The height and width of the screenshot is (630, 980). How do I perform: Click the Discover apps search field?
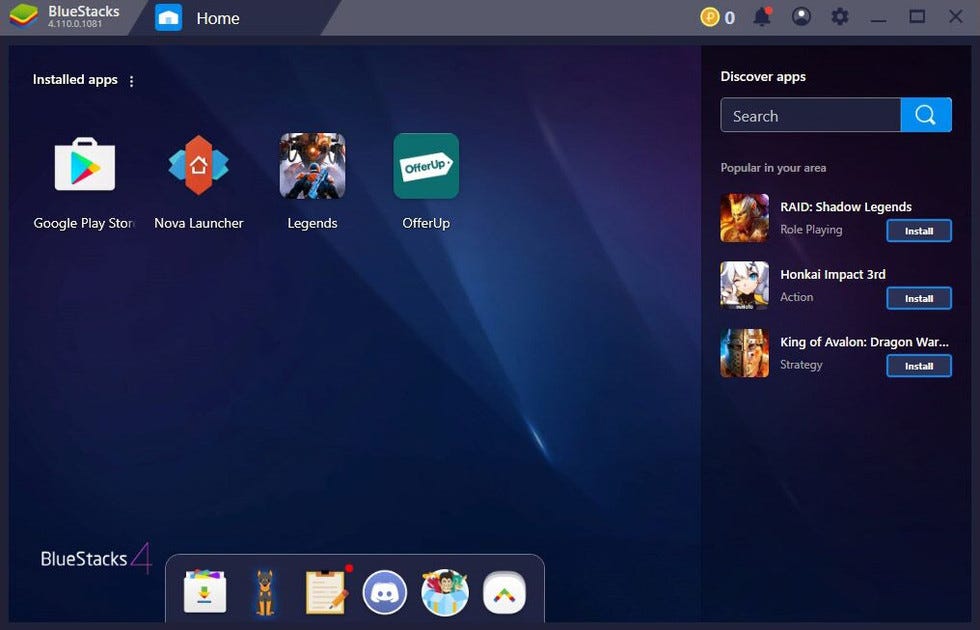coord(810,114)
